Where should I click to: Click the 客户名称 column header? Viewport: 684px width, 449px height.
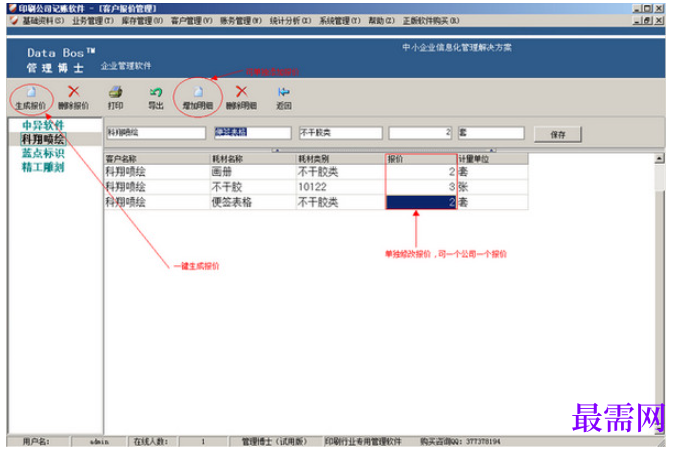[x=157, y=159]
